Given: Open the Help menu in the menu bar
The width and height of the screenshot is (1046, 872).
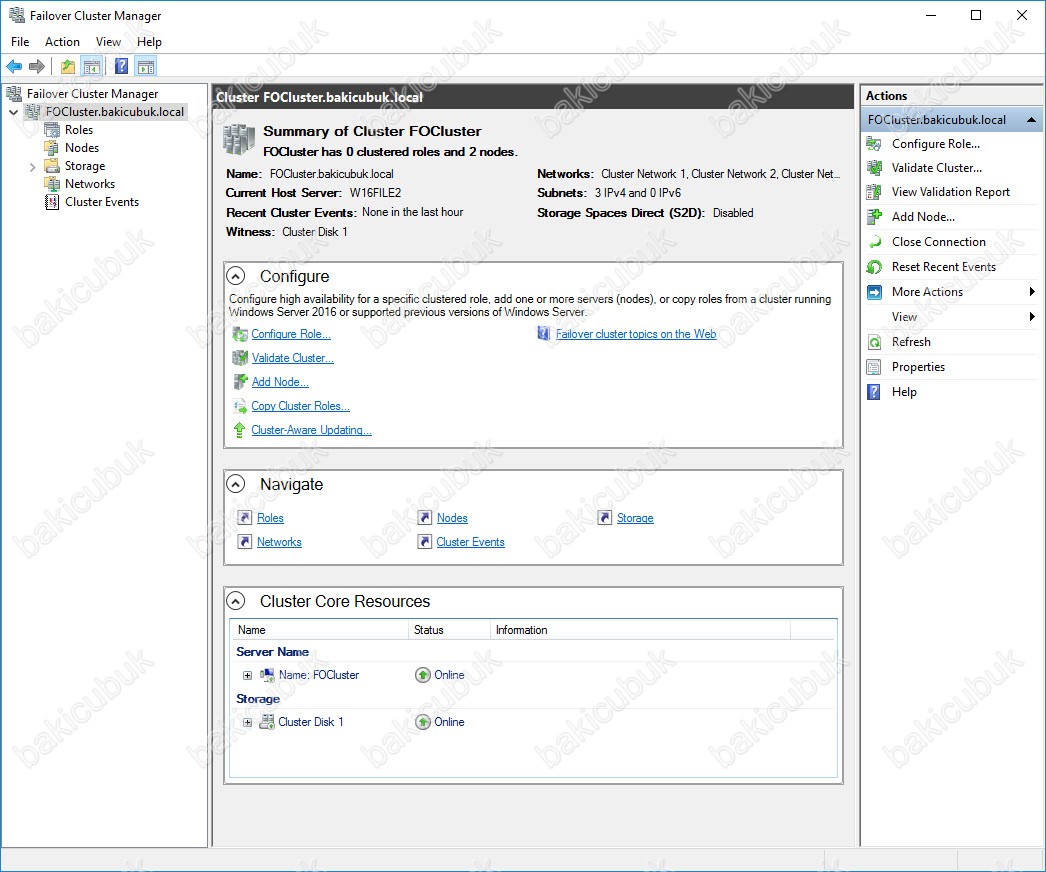Looking at the screenshot, I should 149,41.
